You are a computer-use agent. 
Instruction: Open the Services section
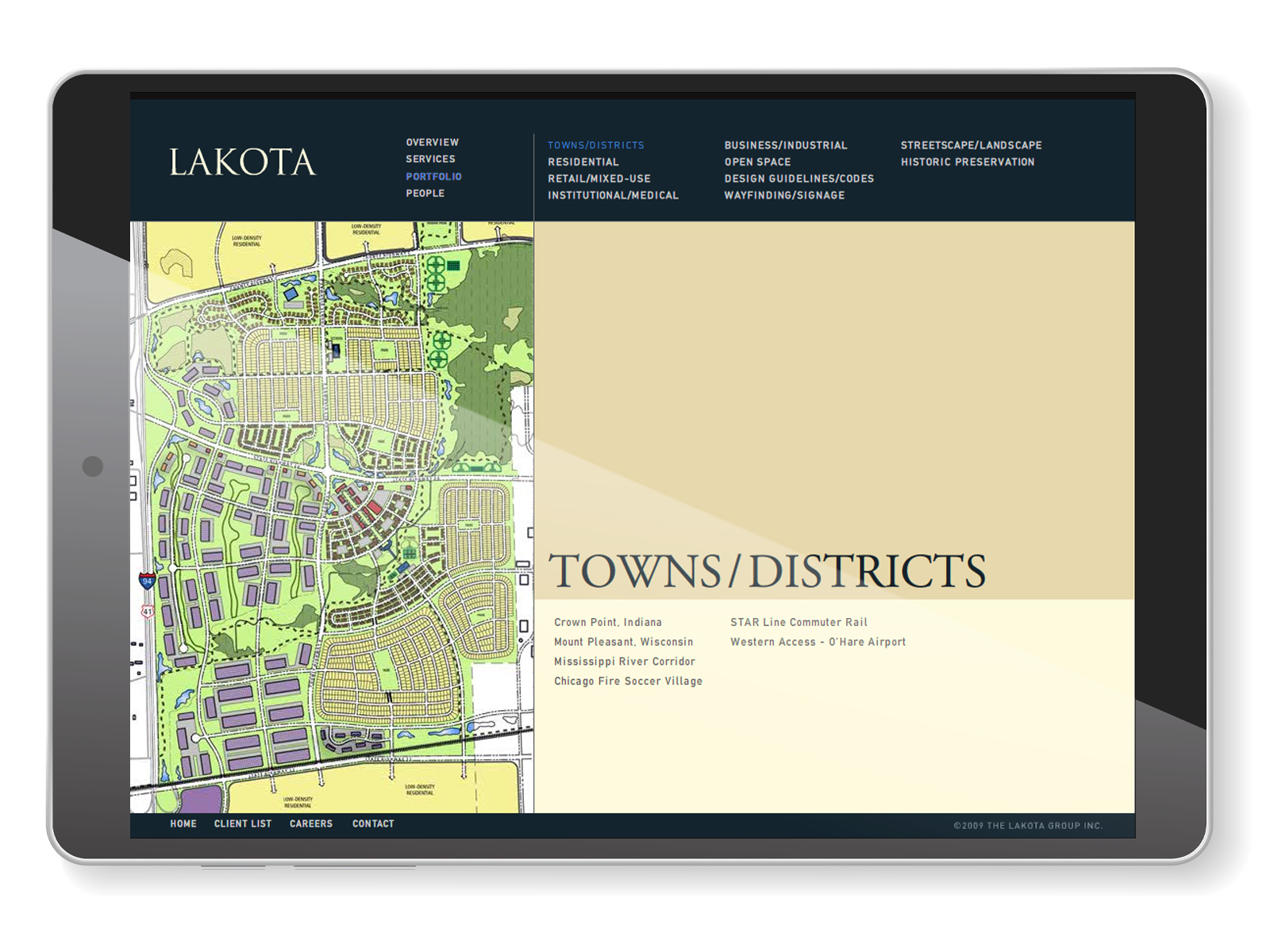click(x=430, y=159)
